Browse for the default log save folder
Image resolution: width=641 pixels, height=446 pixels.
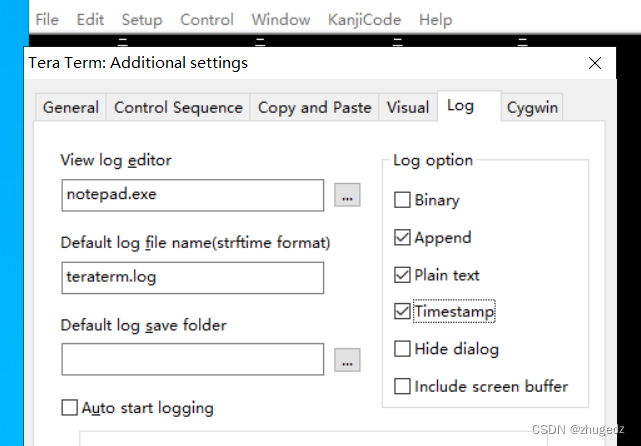(347, 360)
